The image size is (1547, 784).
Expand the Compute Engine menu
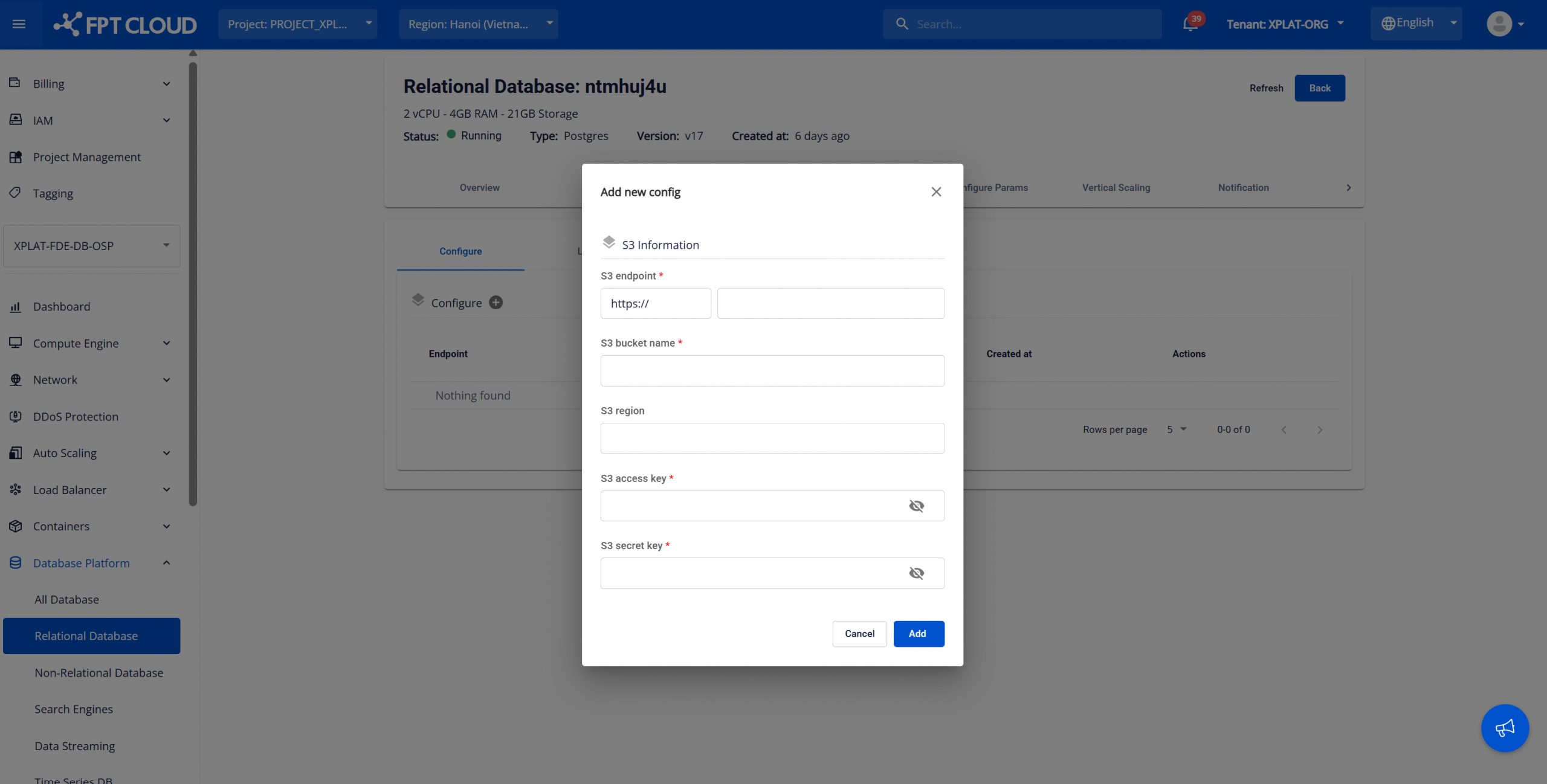point(167,343)
